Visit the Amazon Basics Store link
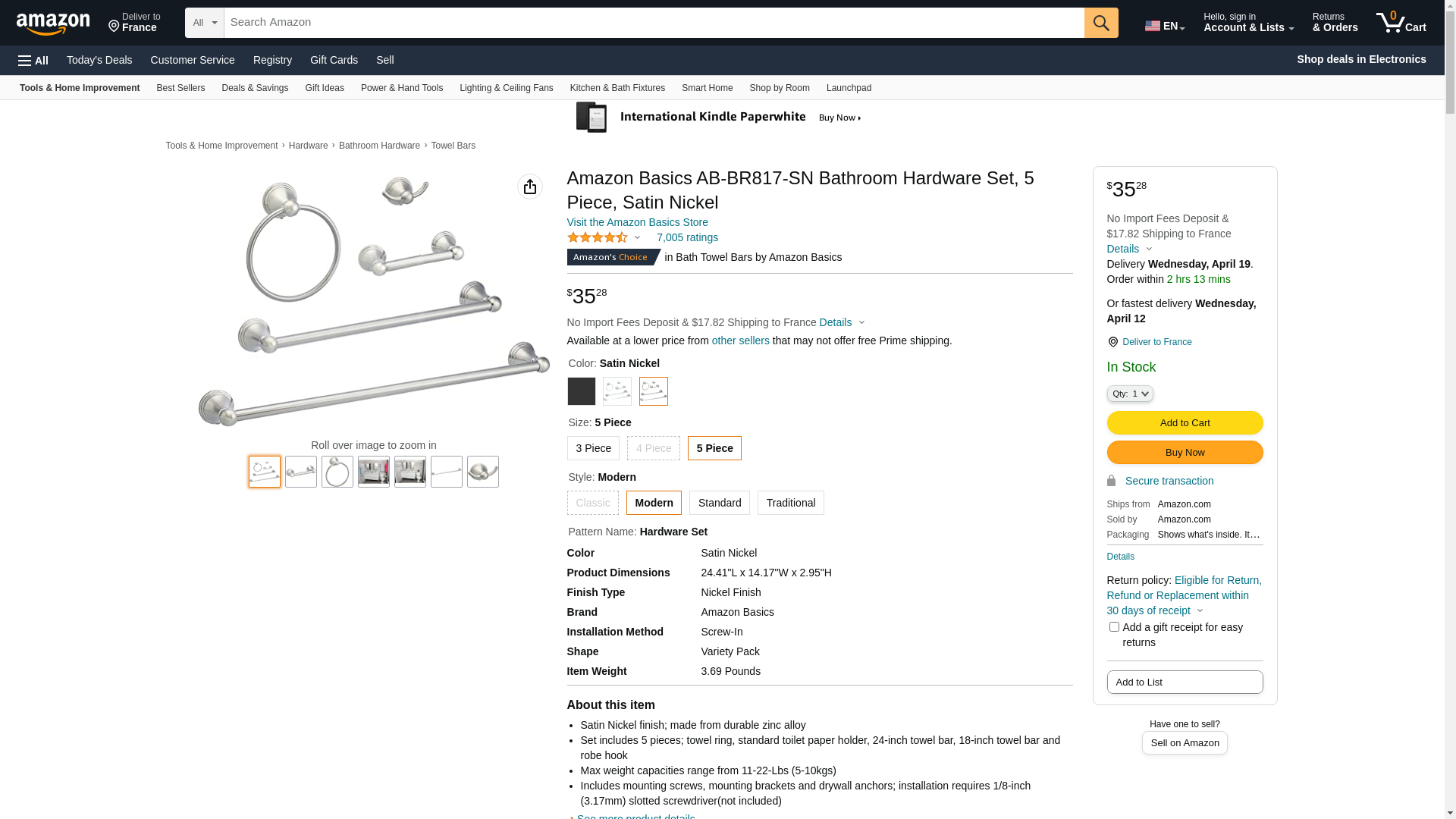 [637, 222]
